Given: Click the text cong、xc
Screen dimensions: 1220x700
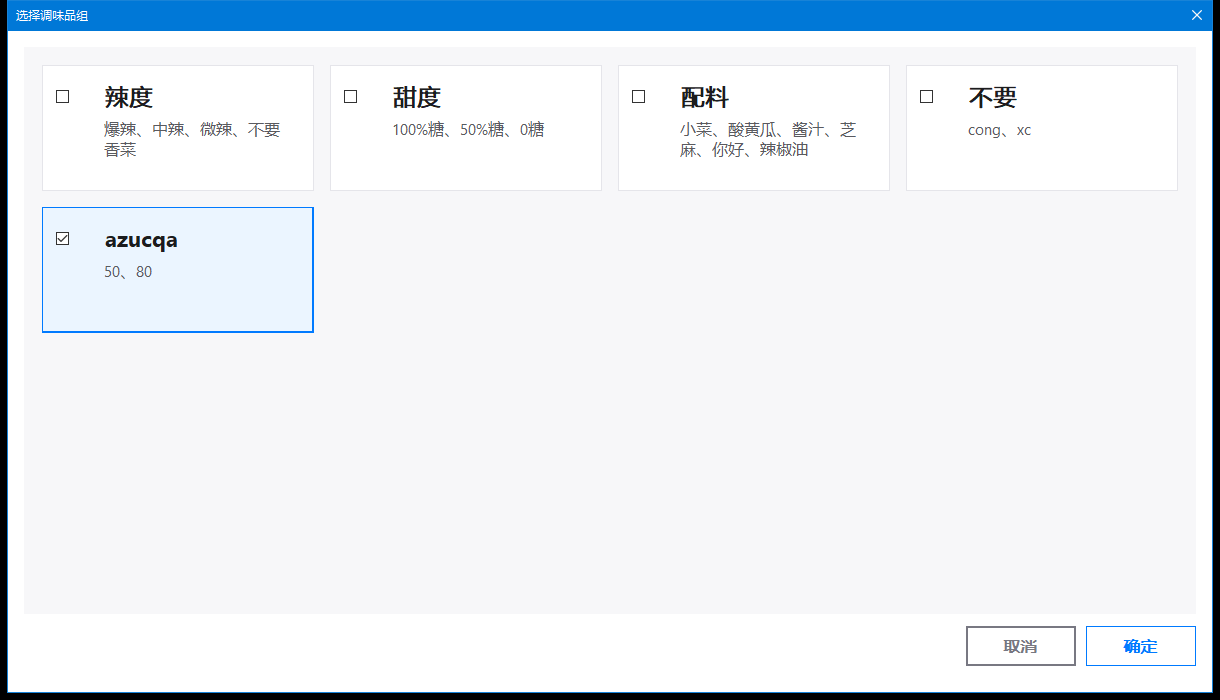Looking at the screenshot, I should tap(999, 130).
